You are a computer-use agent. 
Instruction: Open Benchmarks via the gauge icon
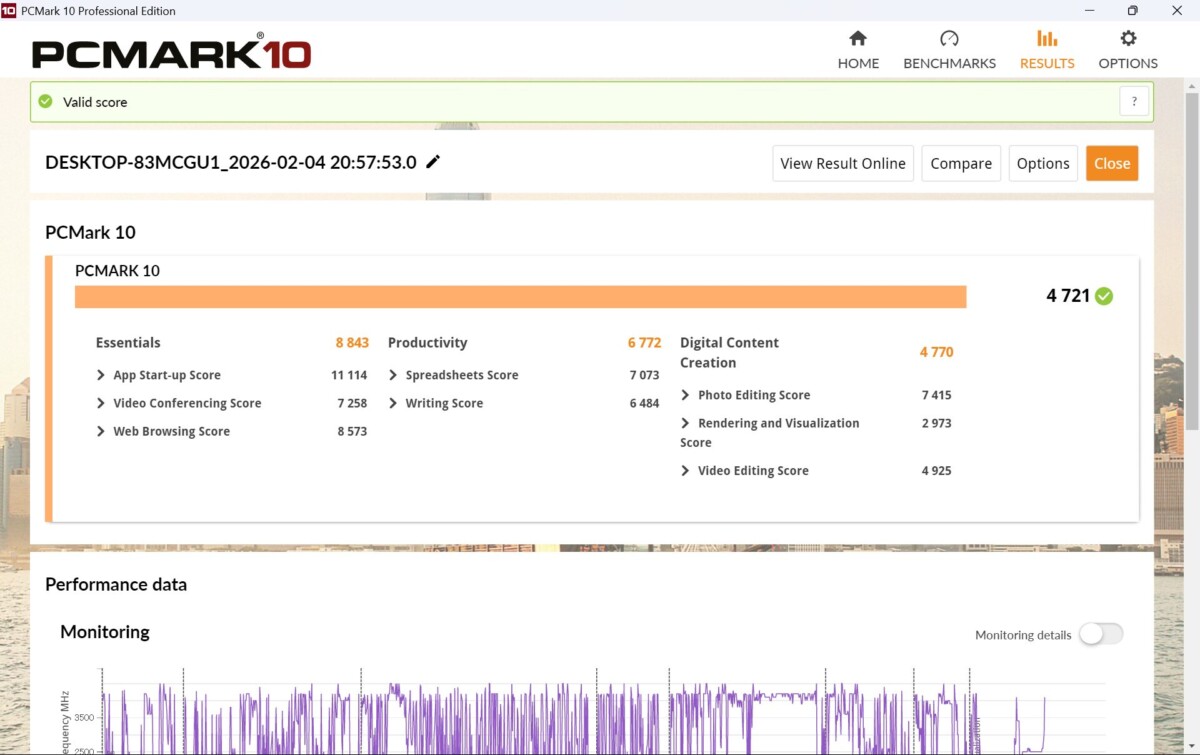pyautogui.click(x=949, y=39)
